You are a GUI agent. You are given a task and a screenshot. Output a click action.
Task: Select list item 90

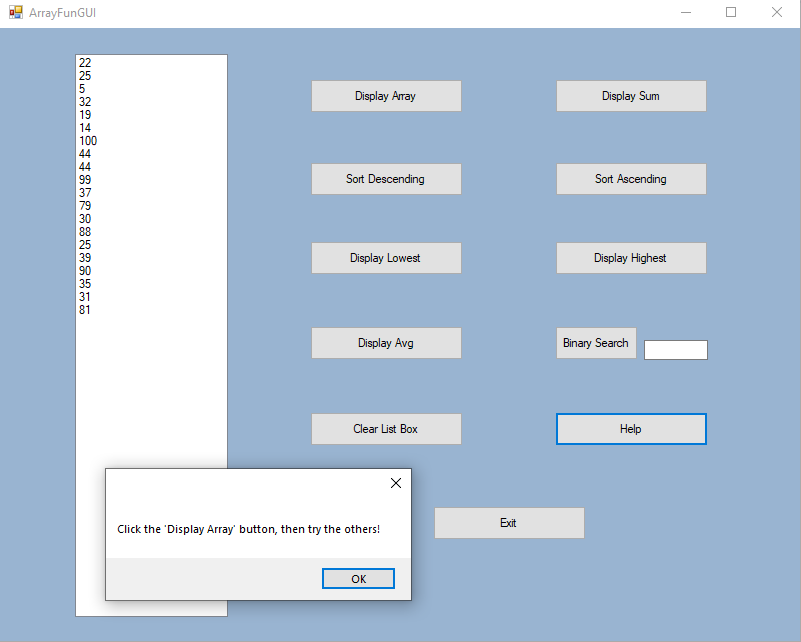[x=151, y=271]
